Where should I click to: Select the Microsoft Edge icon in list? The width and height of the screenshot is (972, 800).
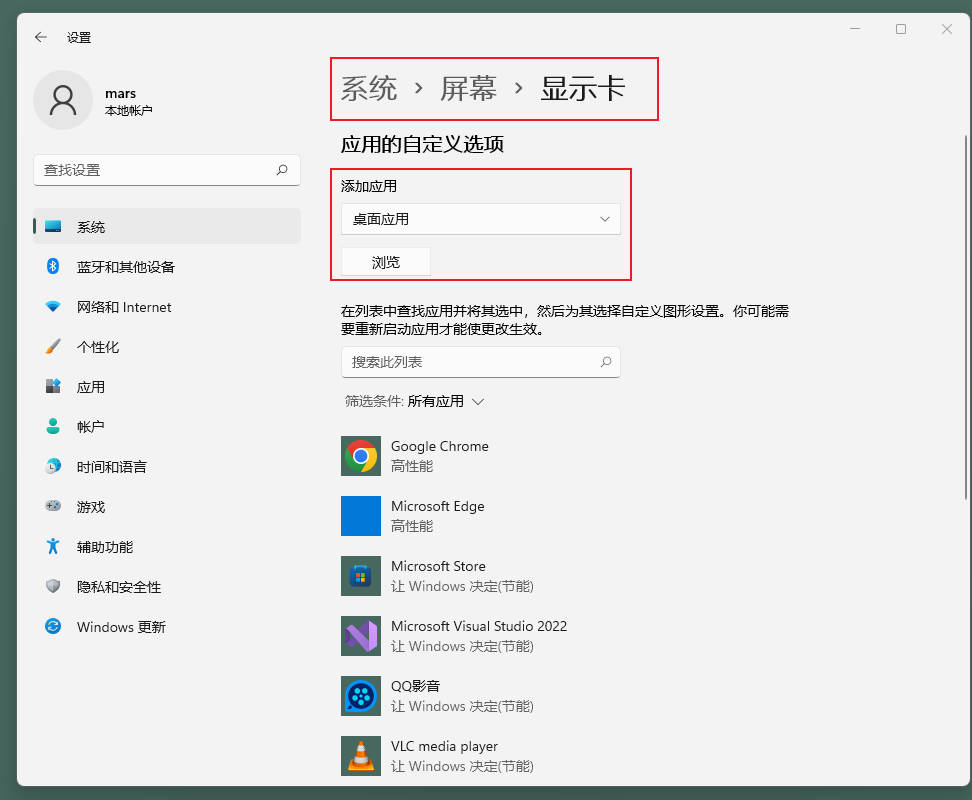pyautogui.click(x=361, y=516)
